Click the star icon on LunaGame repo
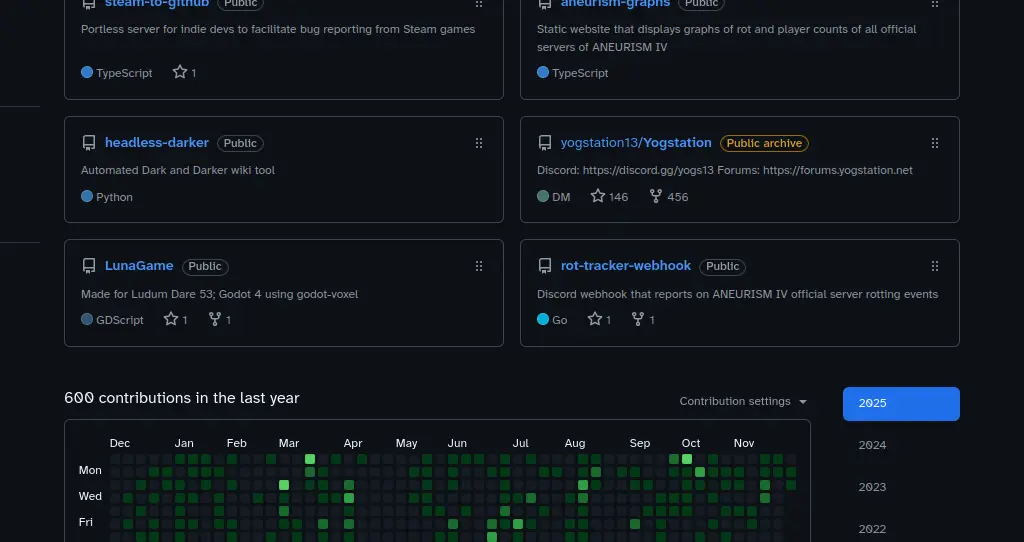The image size is (1024, 542). coord(171,320)
